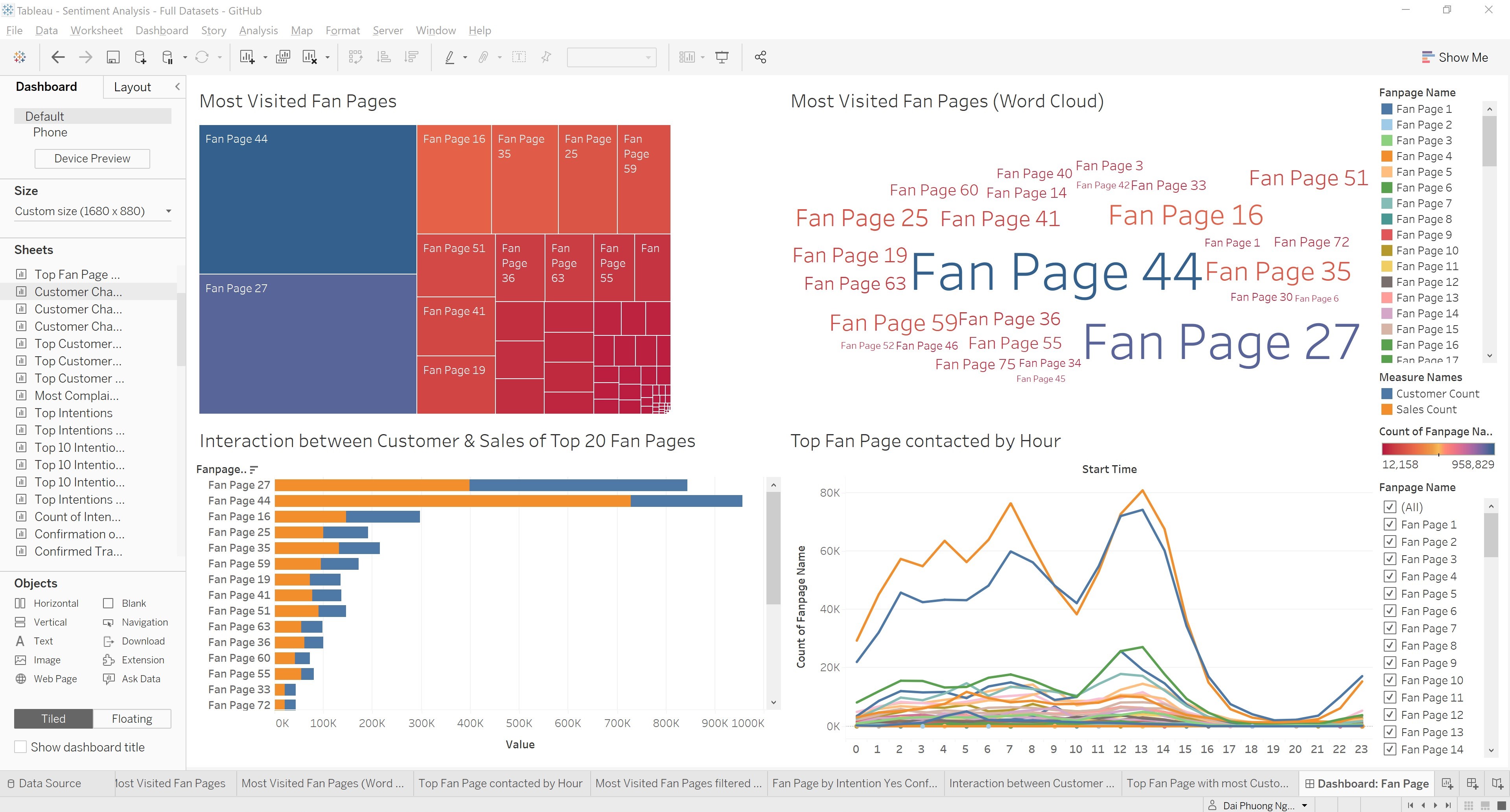Open the Analysis menu
Viewport: 1510px width, 812px height.
(x=258, y=31)
